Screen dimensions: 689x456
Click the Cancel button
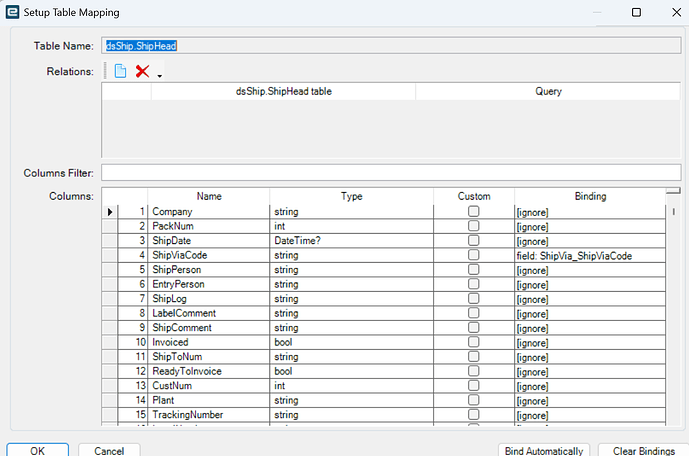pyautogui.click(x=109, y=450)
